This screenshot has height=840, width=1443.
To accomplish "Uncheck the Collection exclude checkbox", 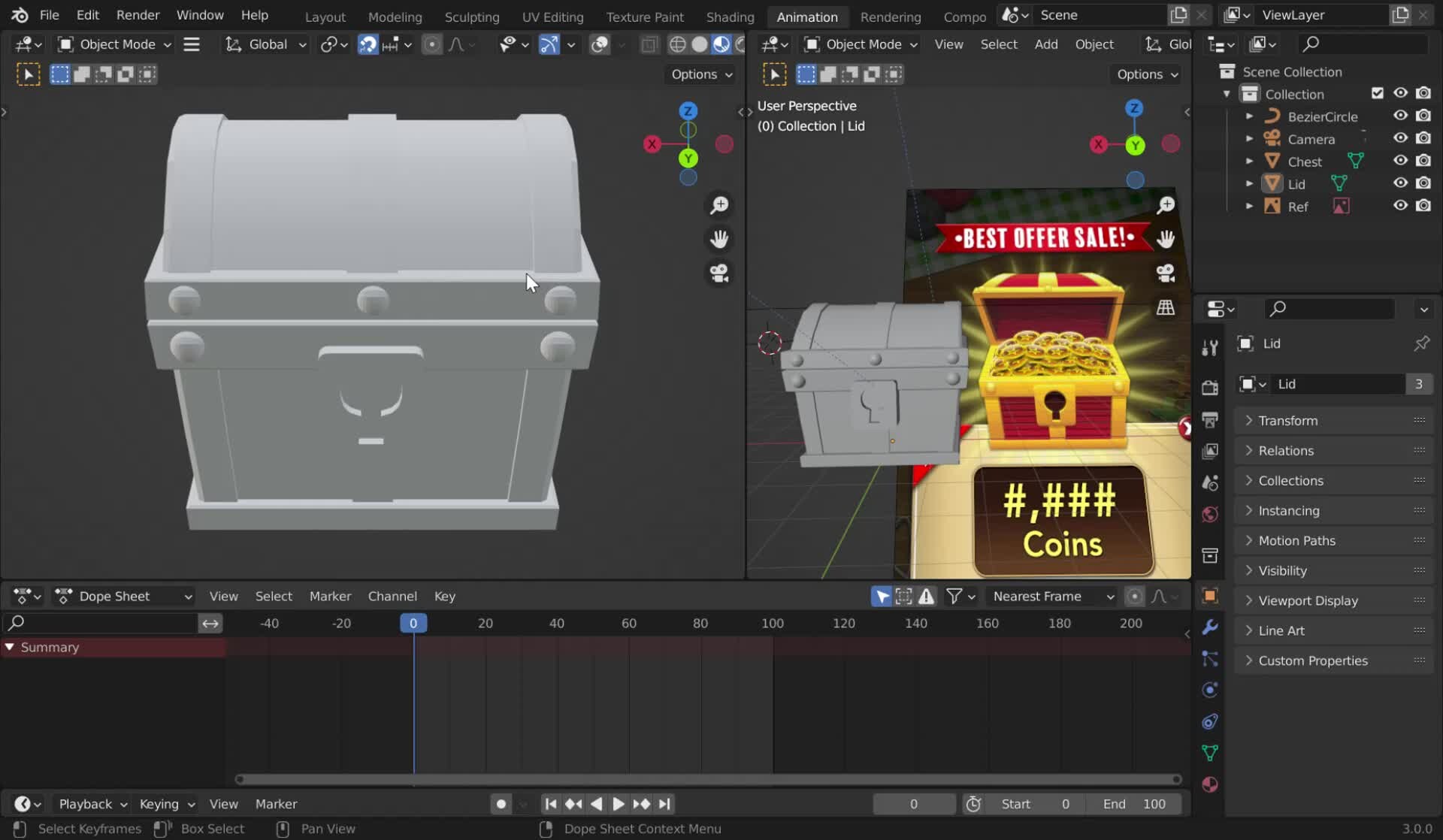I will (x=1377, y=93).
